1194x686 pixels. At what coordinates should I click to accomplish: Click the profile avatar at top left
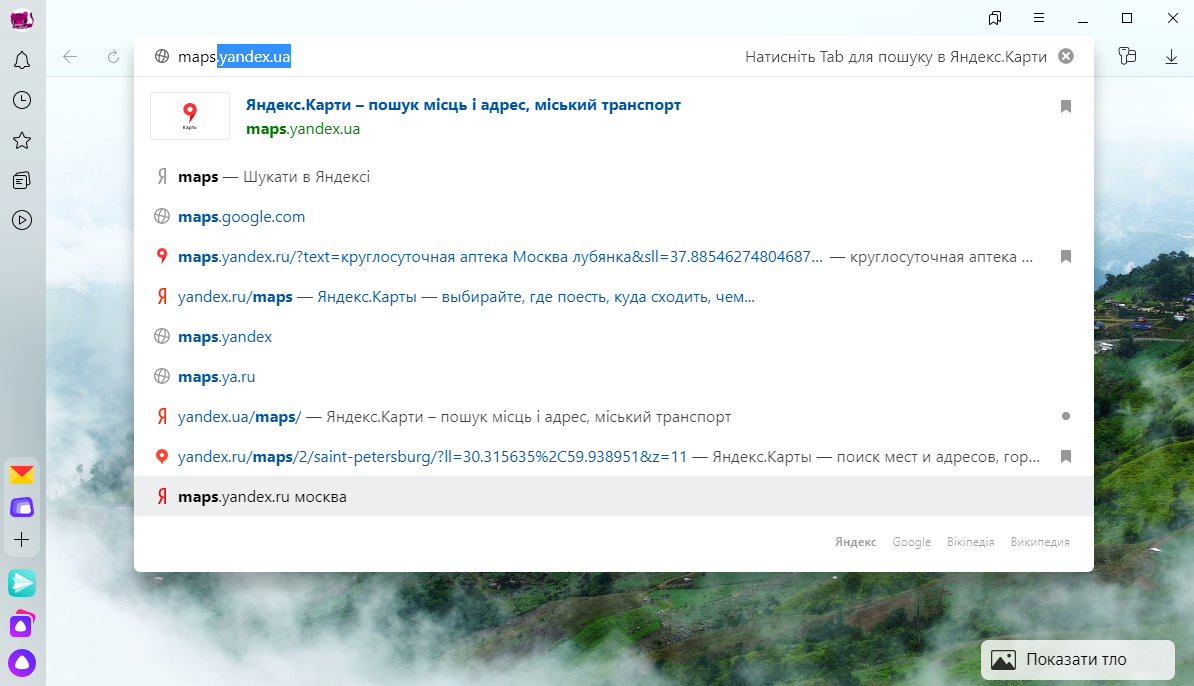22,20
